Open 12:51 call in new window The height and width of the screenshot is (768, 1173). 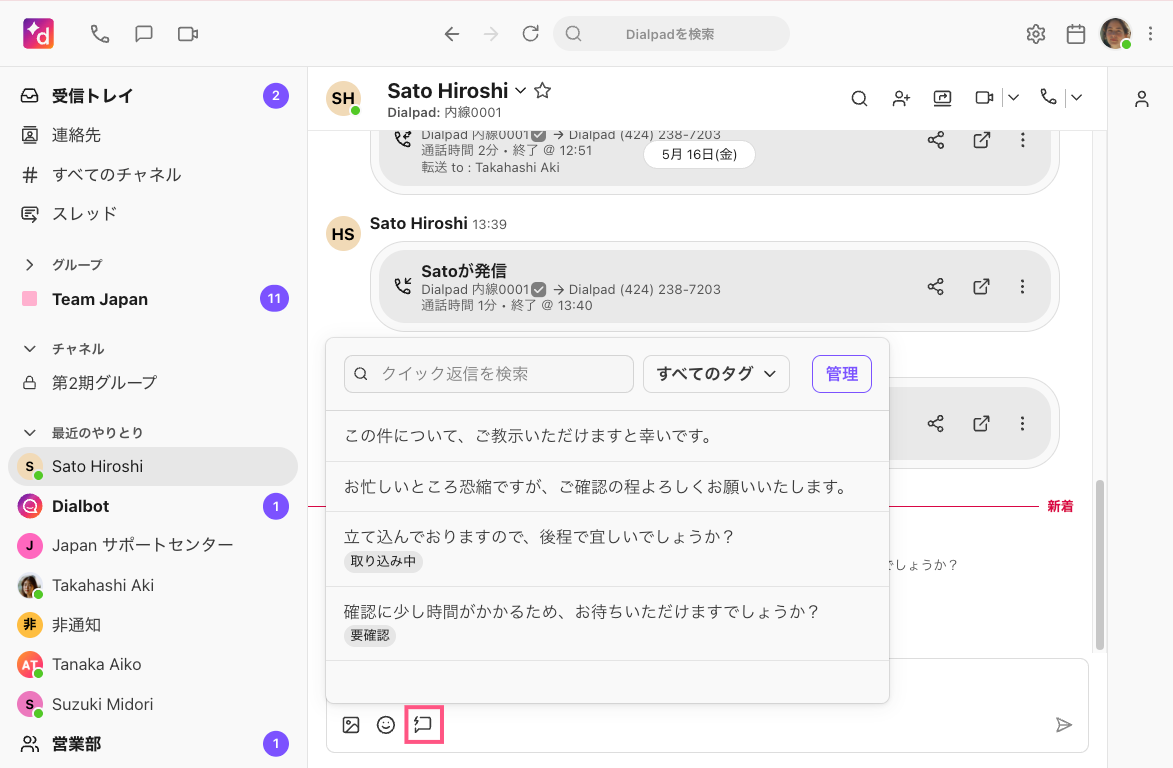pyautogui.click(x=981, y=140)
